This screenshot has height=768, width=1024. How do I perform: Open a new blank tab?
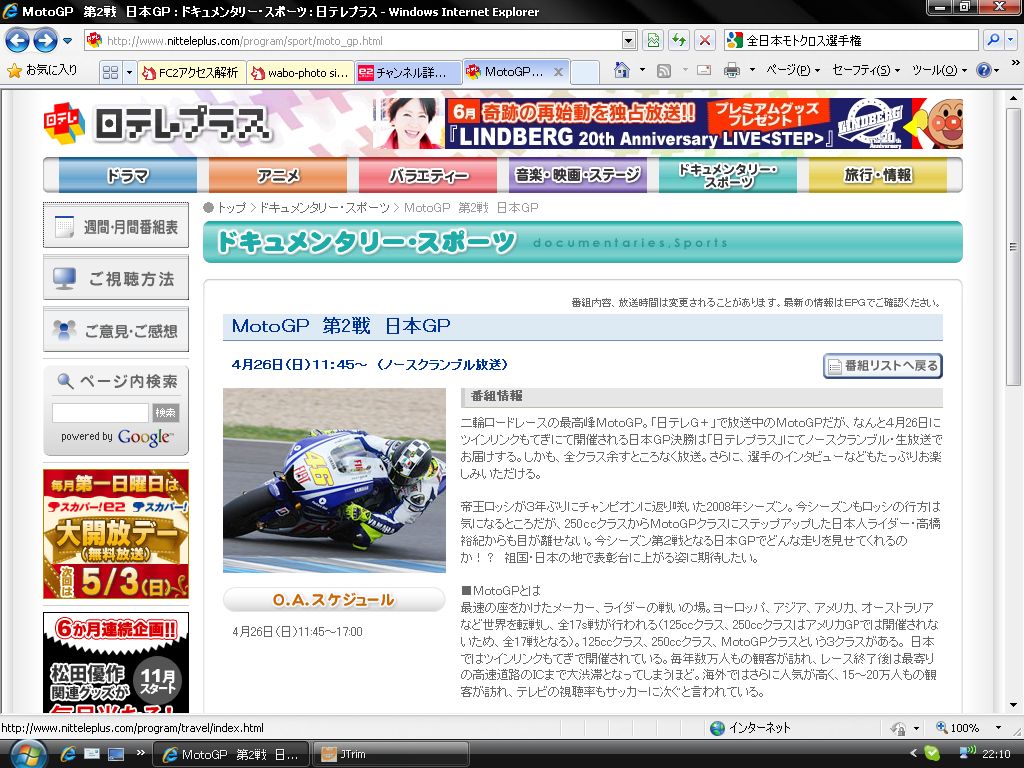tap(585, 72)
